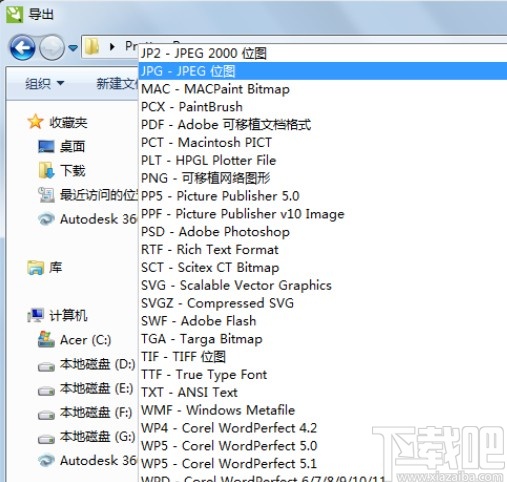
Task: Open the recent locations dropdown arrow
Action: click(73, 48)
